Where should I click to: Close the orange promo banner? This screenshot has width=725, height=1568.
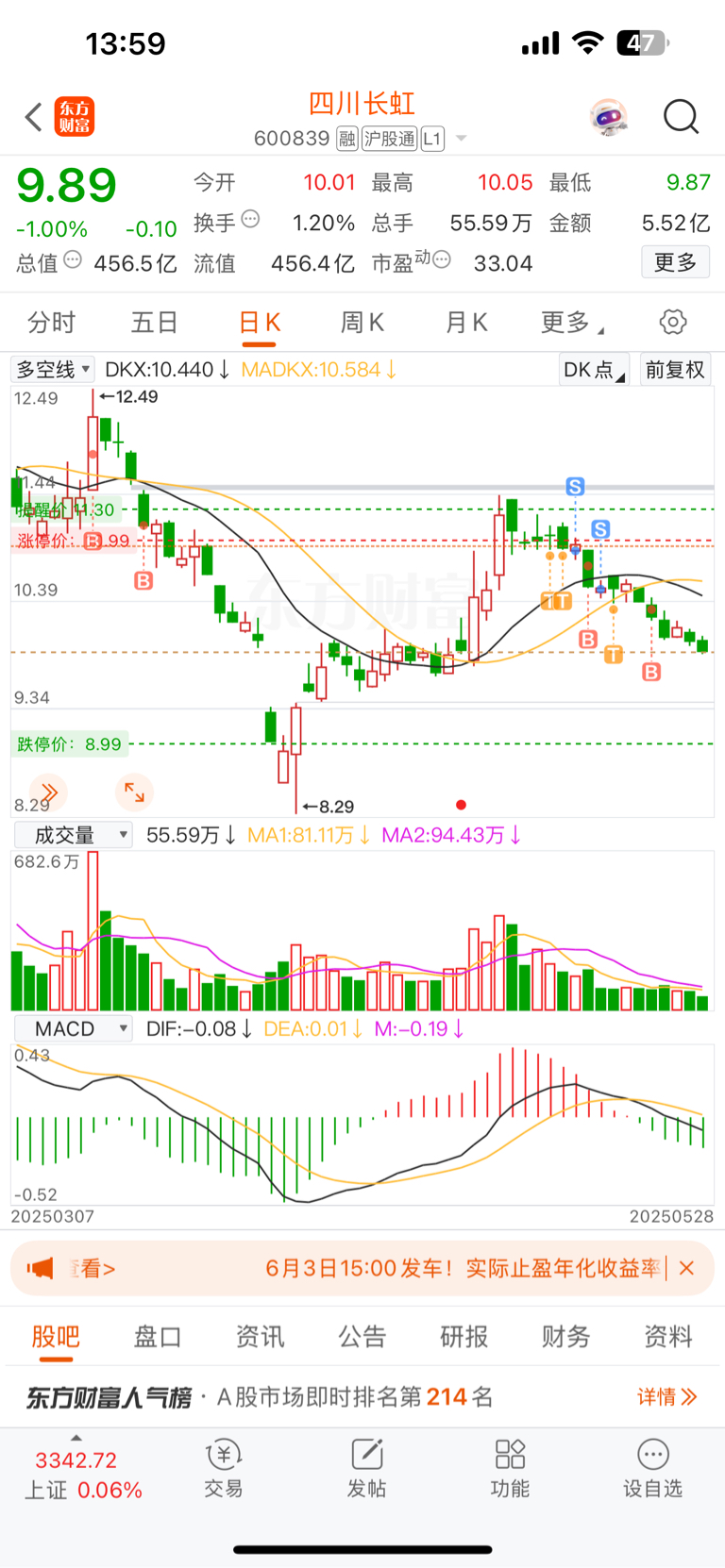(x=687, y=1268)
